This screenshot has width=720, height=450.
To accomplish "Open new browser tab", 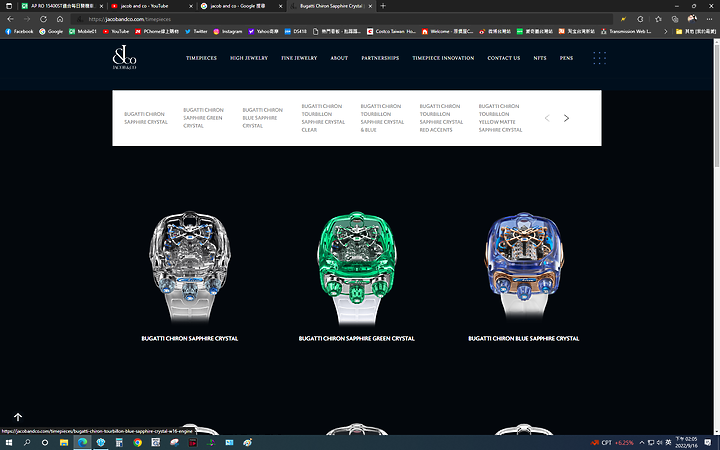I will point(383,6).
